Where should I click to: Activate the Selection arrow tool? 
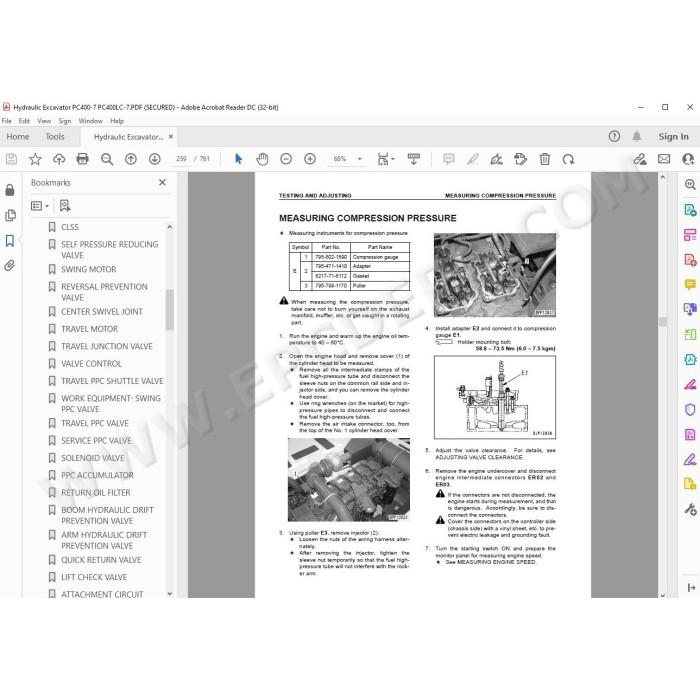coord(238,159)
